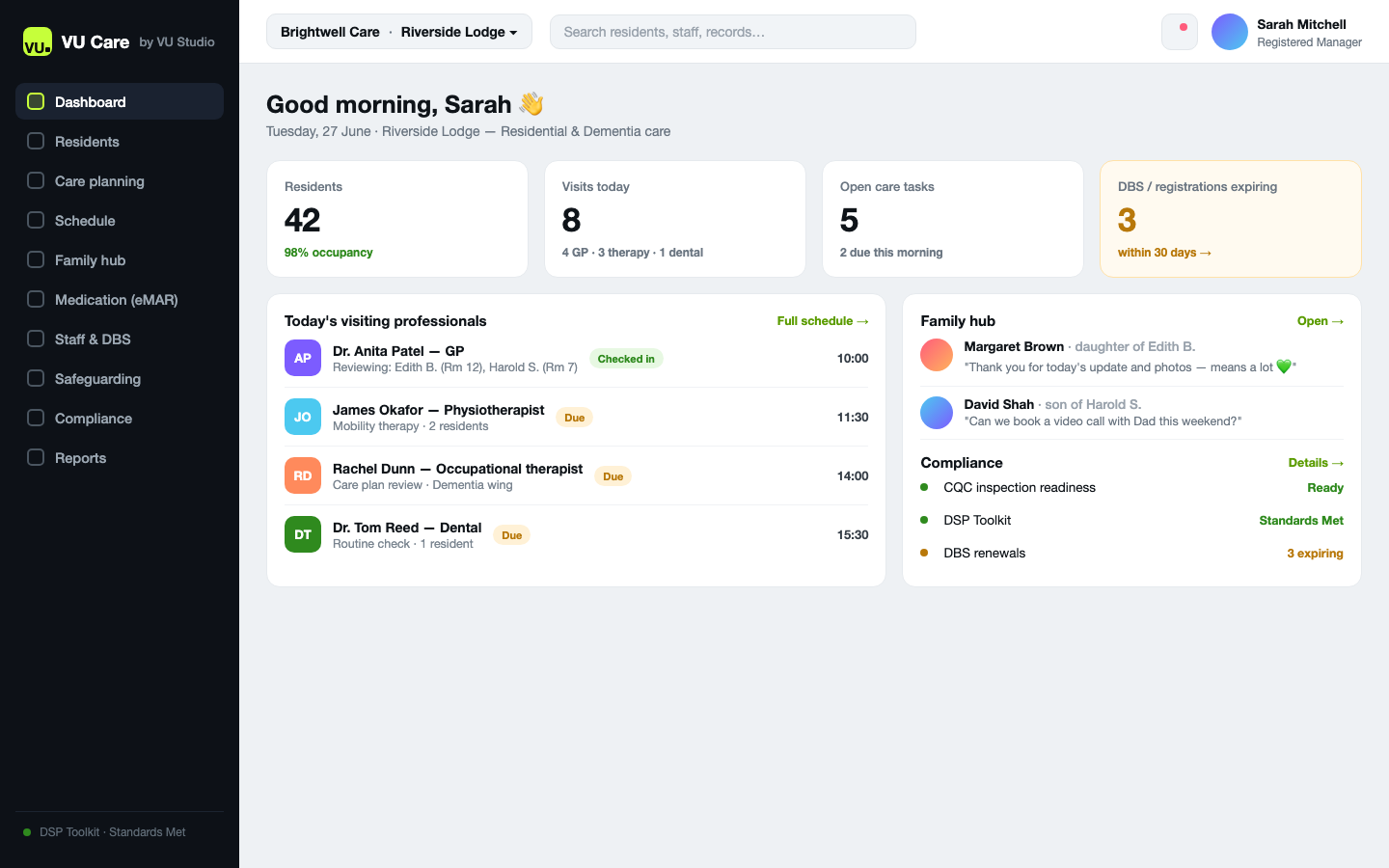Open David Shah's video call message
The height and width of the screenshot is (868, 1389).
tap(1103, 421)
